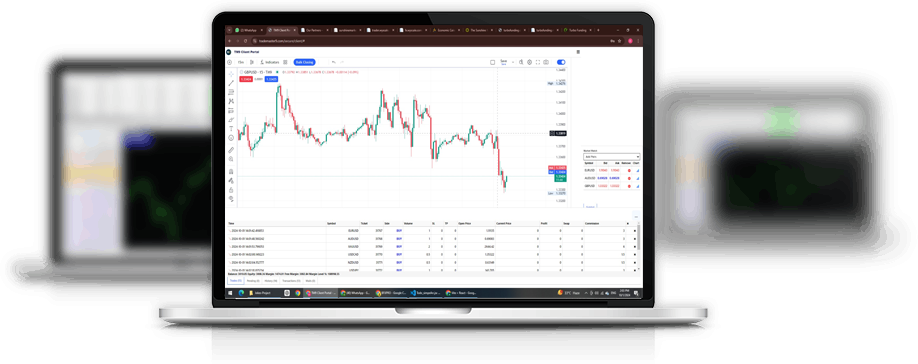The height and width of the screenshot is (364, 918).
Task: Open the chart settings gear
Action: 529,62
